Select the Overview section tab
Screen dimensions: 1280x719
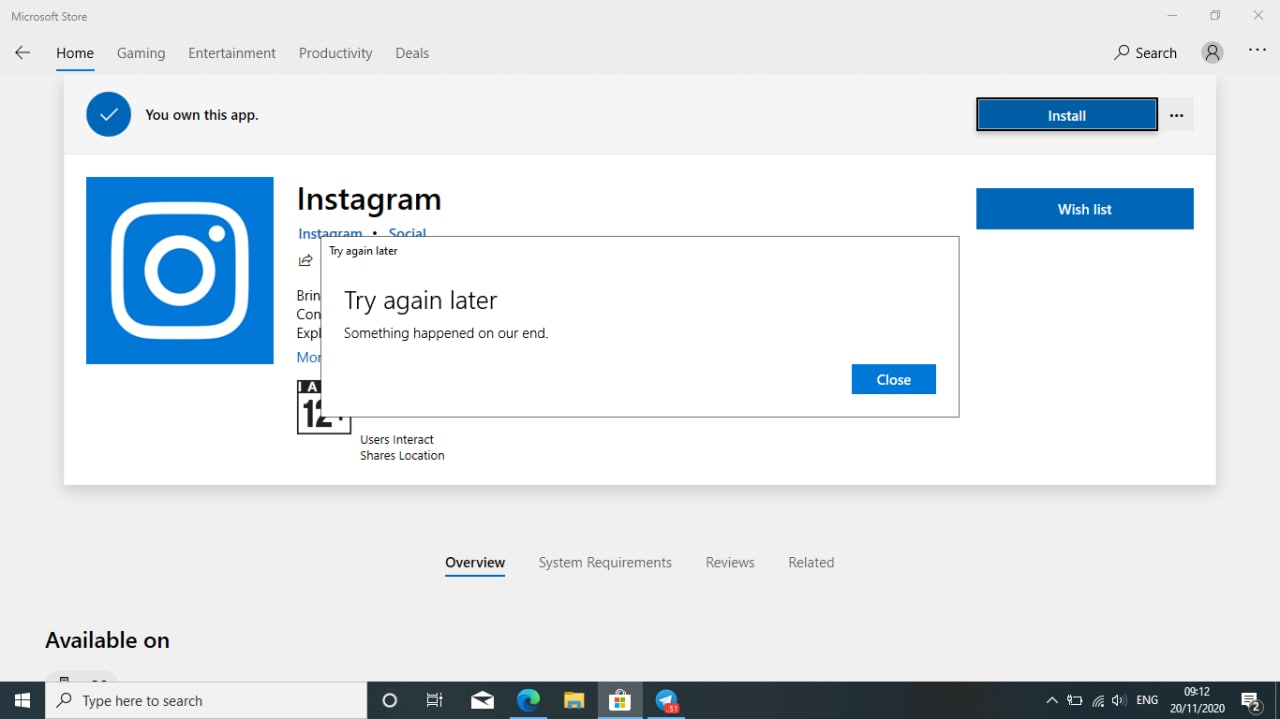coord(475,563)
